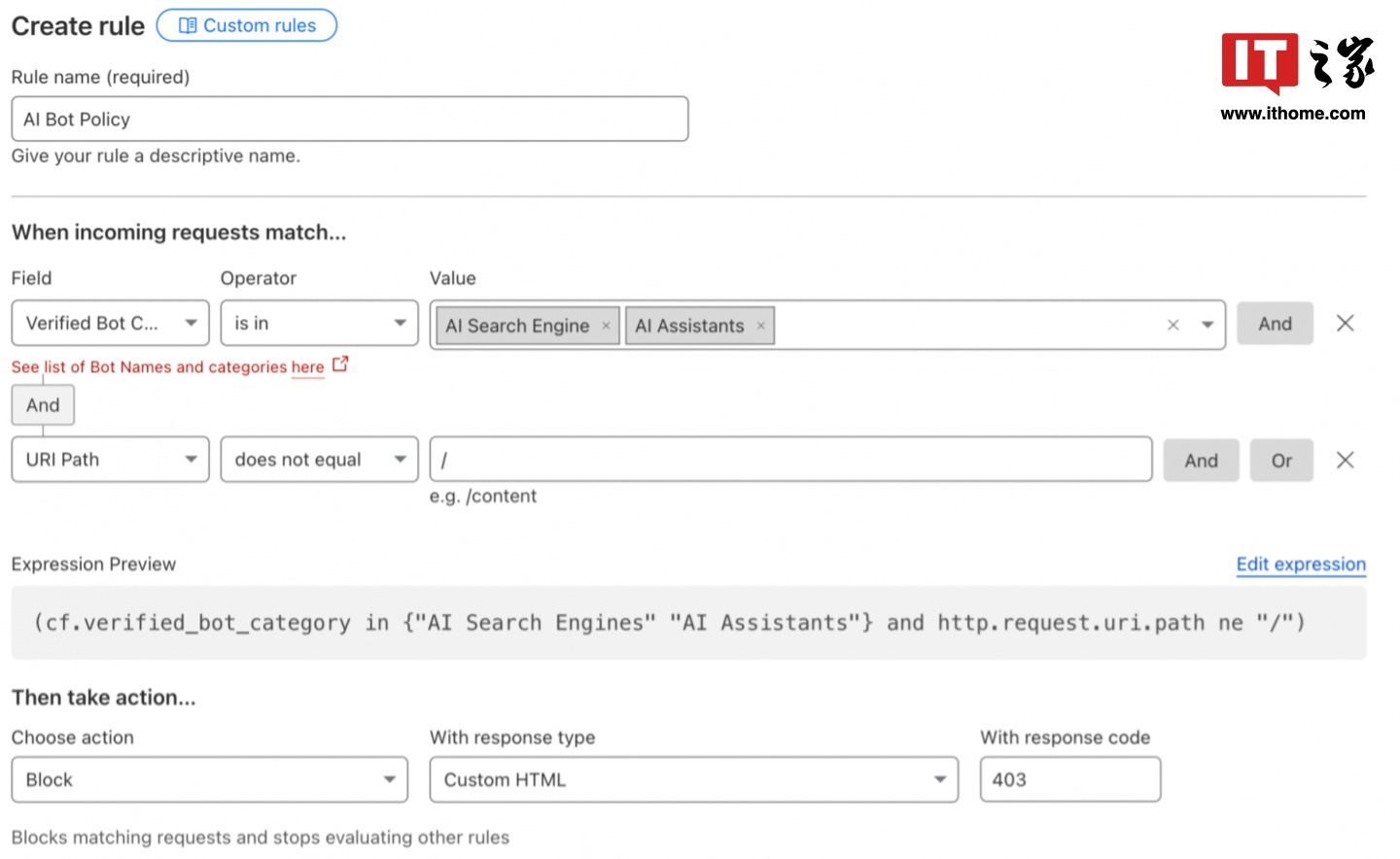Delete the URI Path condition row
Image resolution: width=1400 pixels, height=859 pixels.
coord(1345,460)
